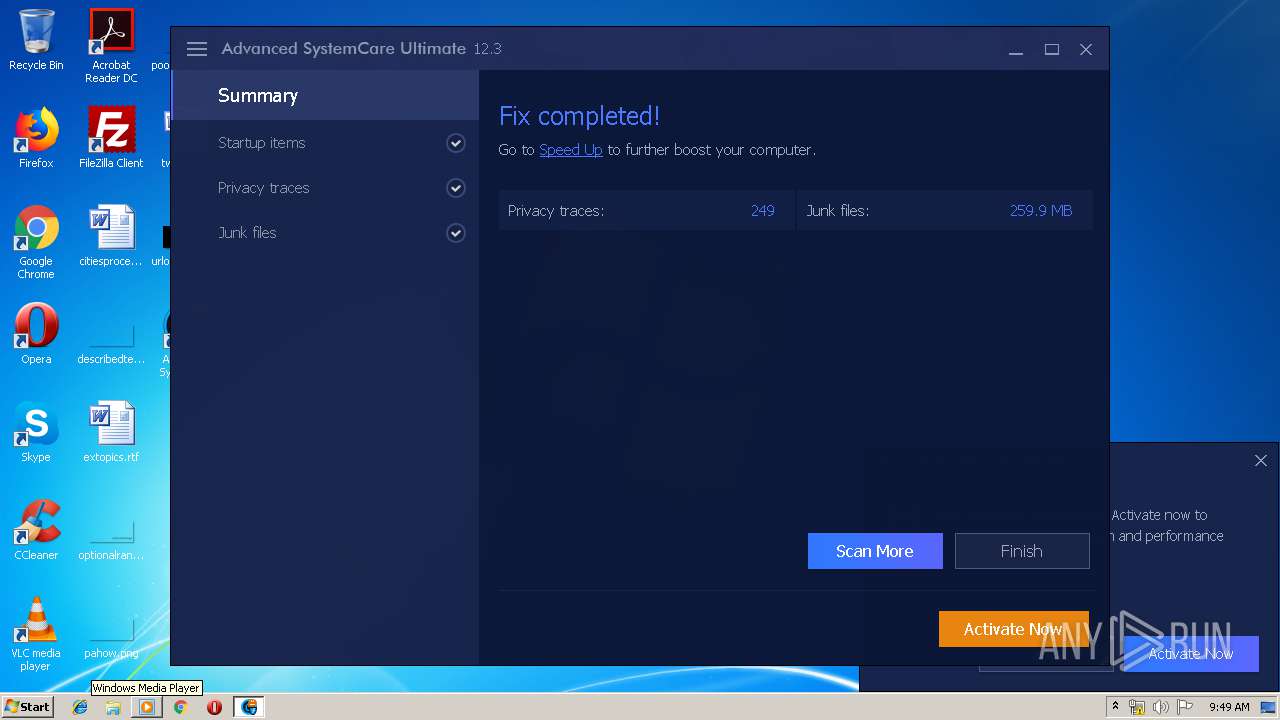Close the Advanced SystemCare window

tap(1086, 49)
